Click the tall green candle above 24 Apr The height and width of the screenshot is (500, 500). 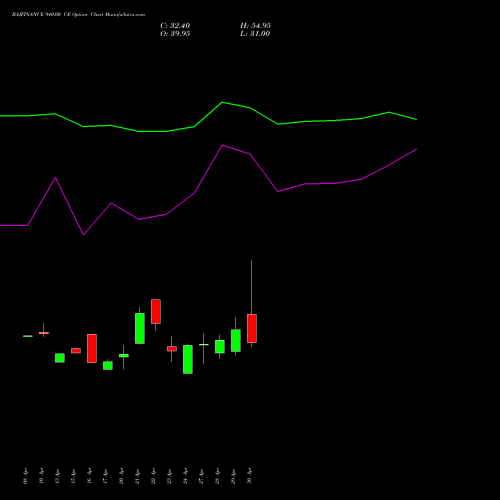[x=188, y=359]
